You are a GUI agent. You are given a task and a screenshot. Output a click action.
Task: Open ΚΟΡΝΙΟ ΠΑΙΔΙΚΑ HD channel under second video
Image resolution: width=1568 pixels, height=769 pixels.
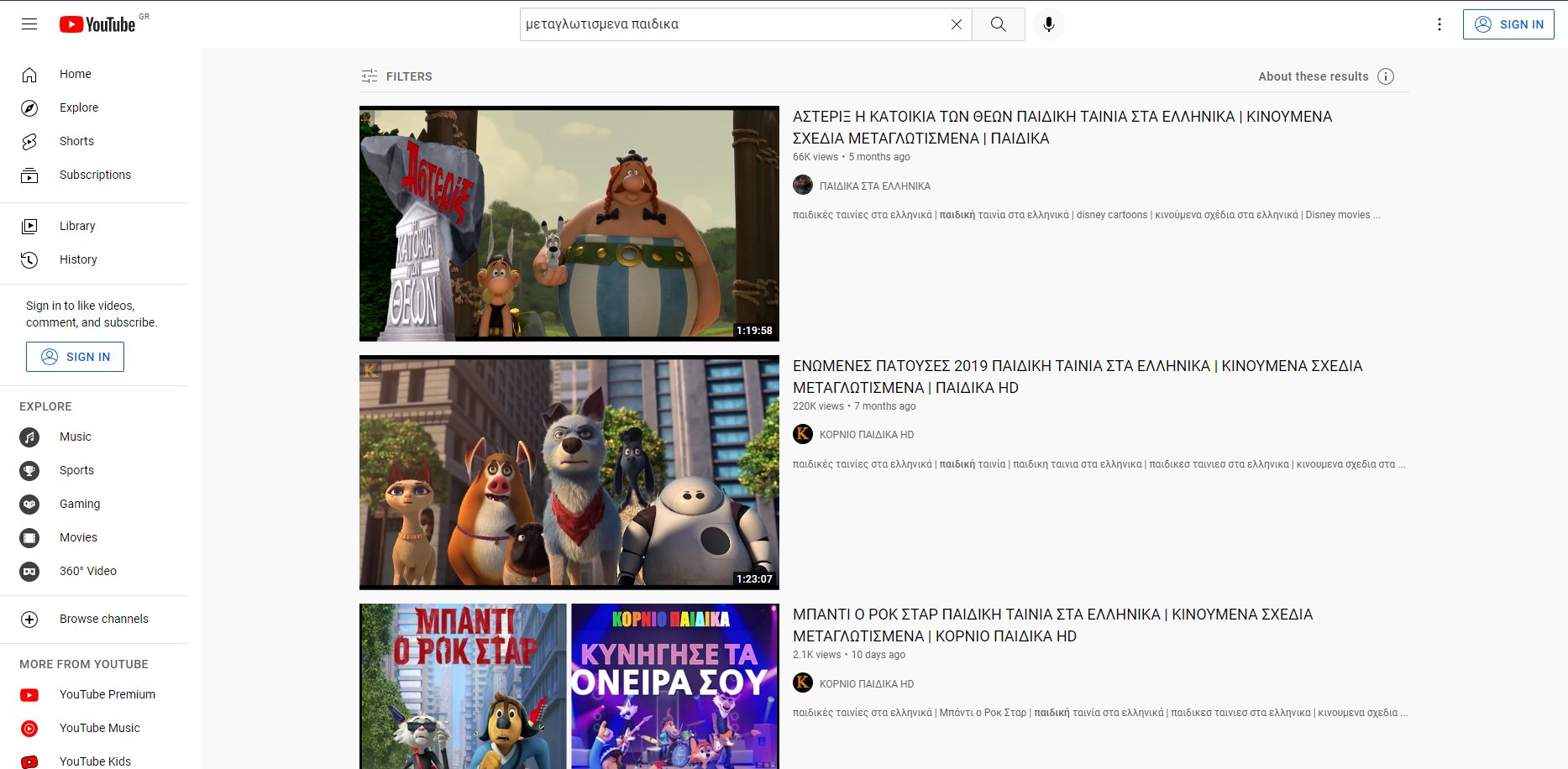(x=866, y=435)
